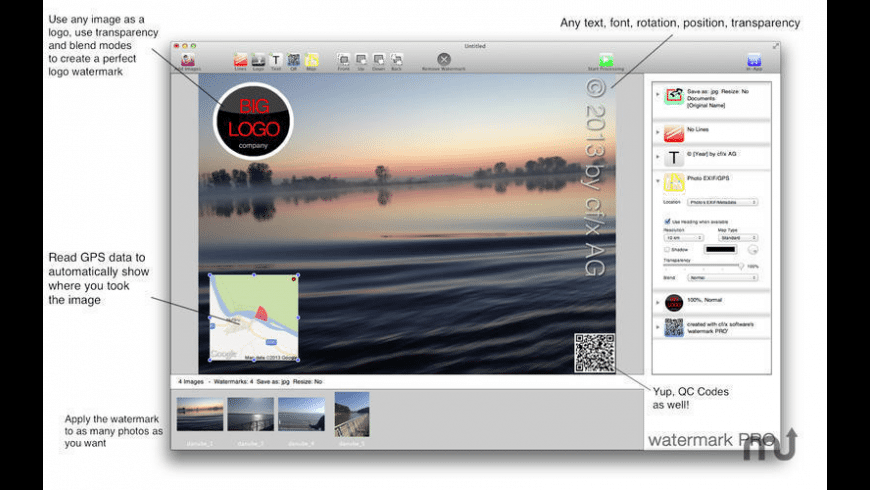Viewport: 870px width, 490px height.
Task: Select the Logo watermark tool
Action: [x=258, y=60]
